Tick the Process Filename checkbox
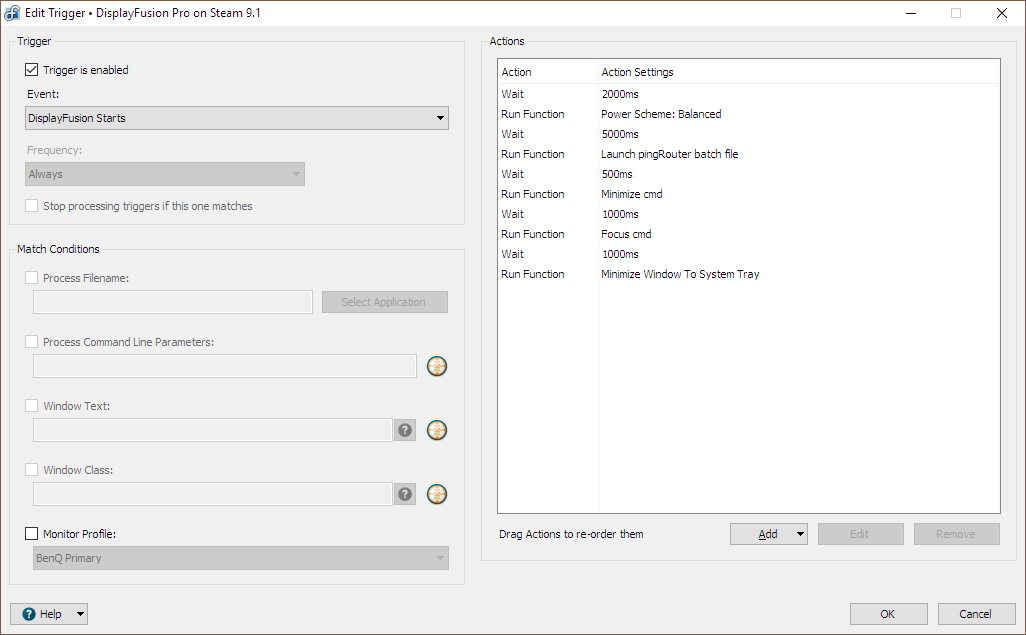 tap(31, 278)
